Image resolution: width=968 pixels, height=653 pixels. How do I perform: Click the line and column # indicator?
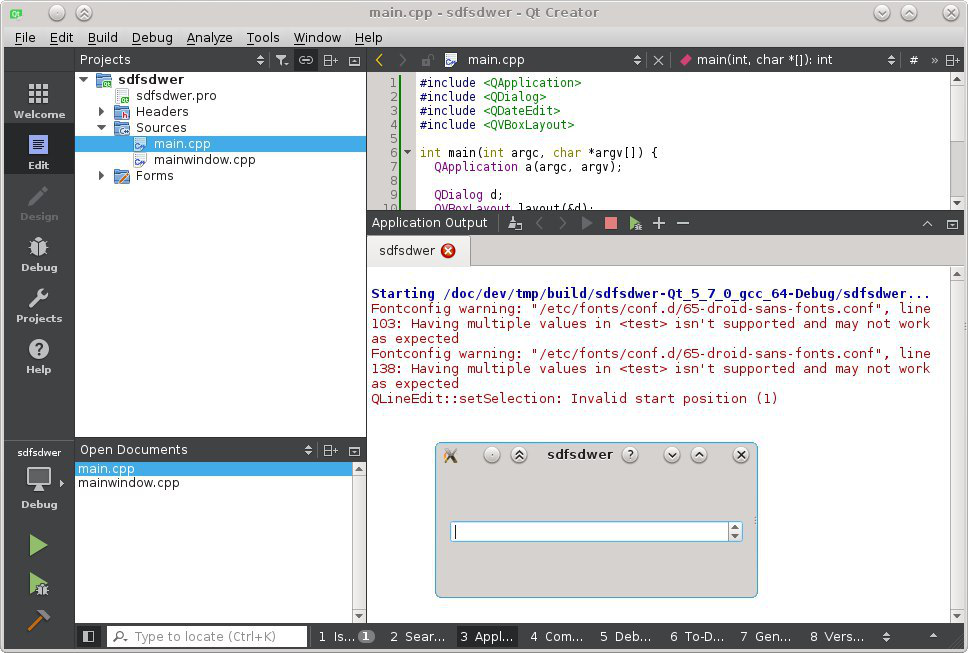pos(914,60)
